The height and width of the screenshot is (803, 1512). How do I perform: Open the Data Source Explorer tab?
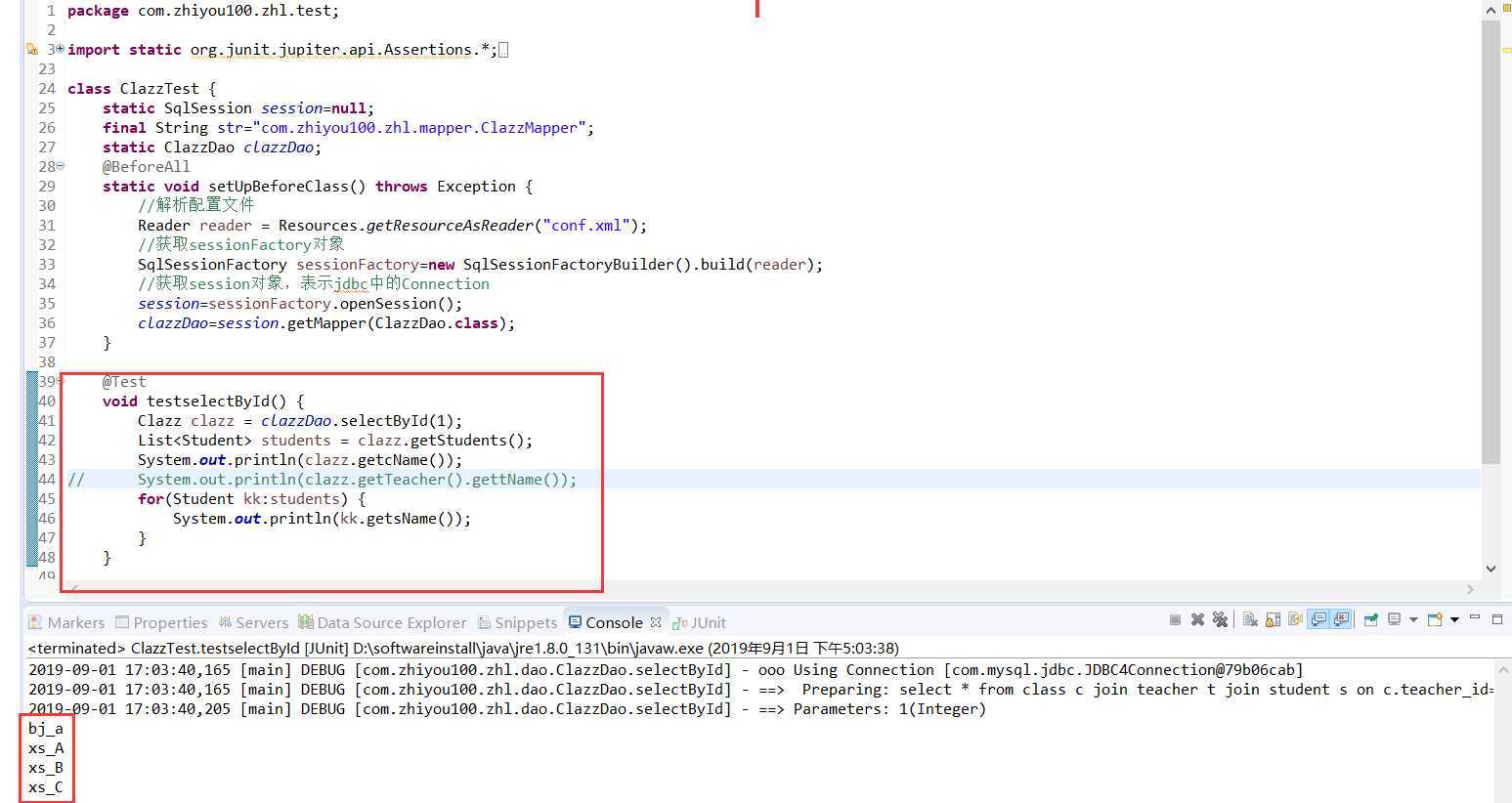[382, 622]
